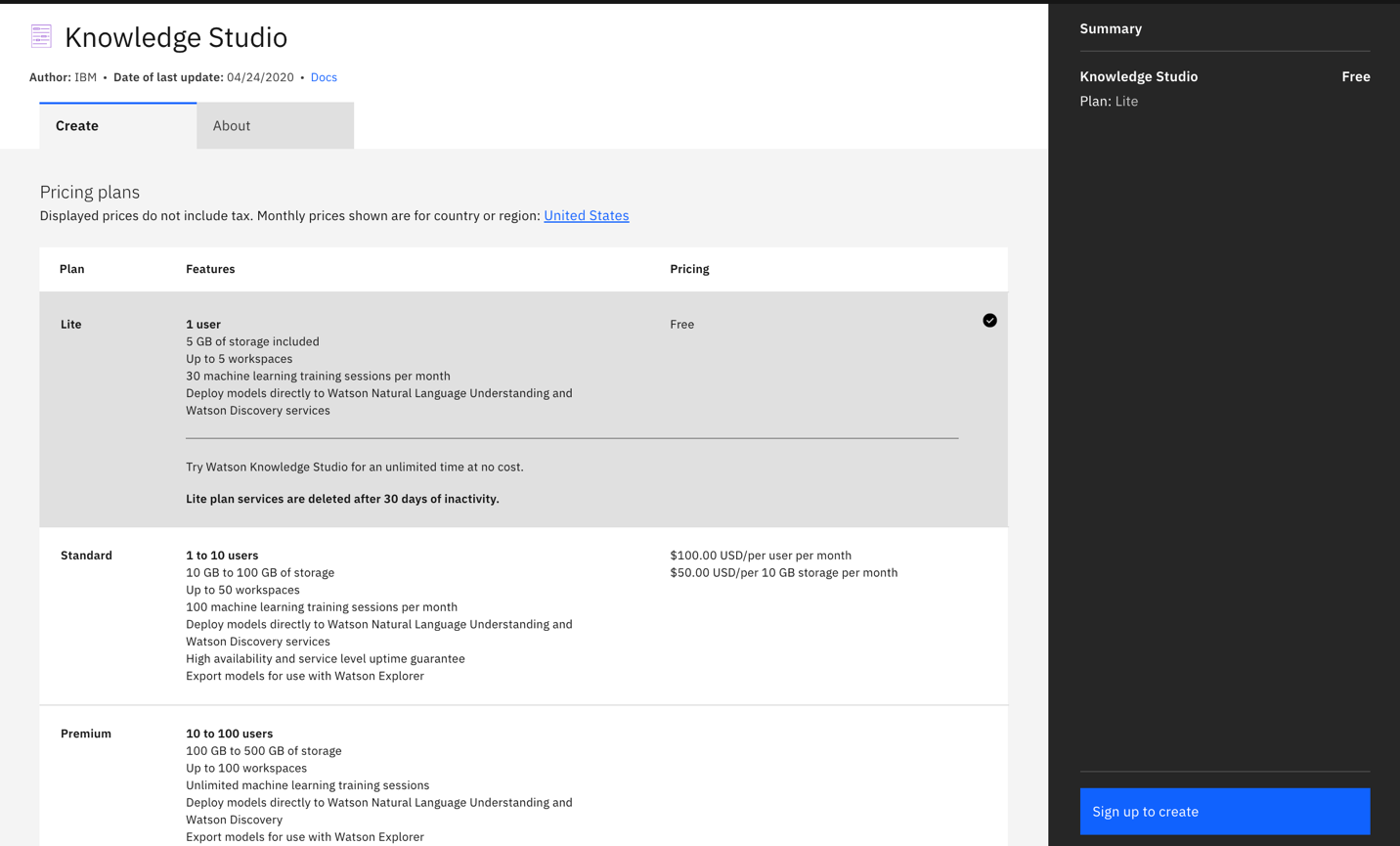1400x846 pixels.
Task: Click '$50.00 USD/per 10 GB storage' pricing
Action: tap(784, 572)
